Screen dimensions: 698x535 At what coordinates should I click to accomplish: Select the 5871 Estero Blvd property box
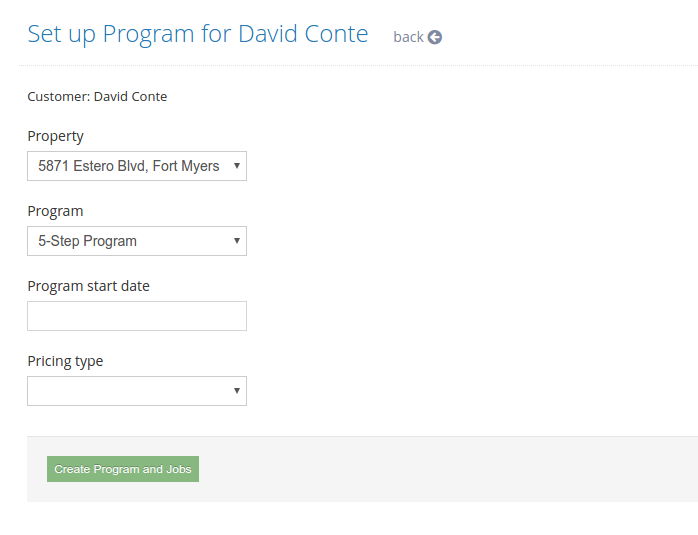pos(137,166)
